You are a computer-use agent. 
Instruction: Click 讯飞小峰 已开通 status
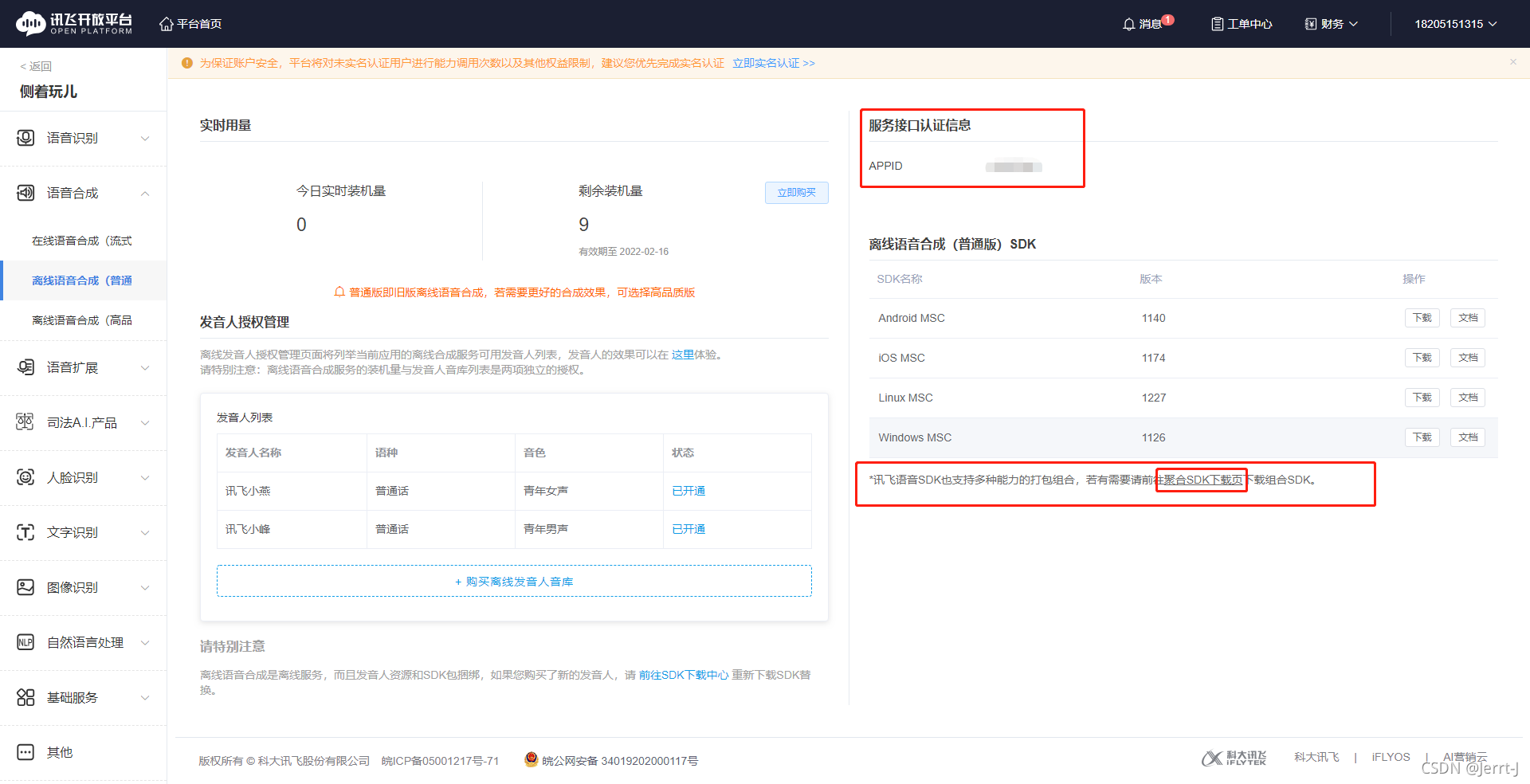coord(688,529)
